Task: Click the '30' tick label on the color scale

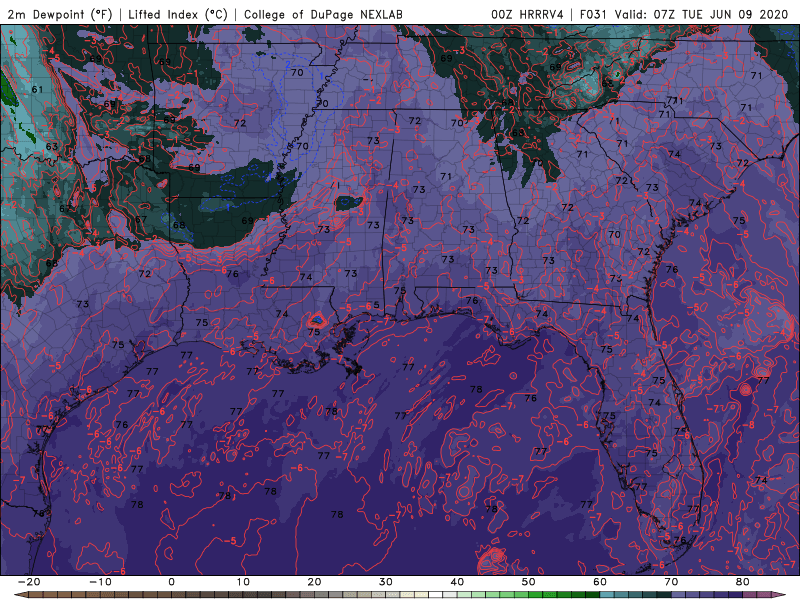Action: (386, 582)
